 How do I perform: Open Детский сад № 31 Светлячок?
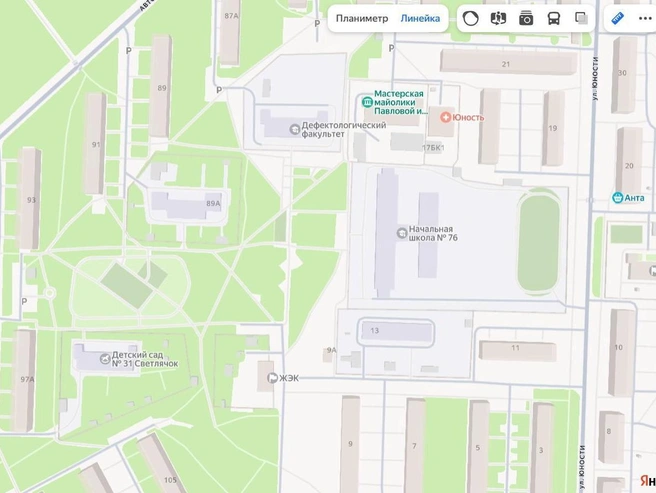pyautogui.click(x=105, y=359)
